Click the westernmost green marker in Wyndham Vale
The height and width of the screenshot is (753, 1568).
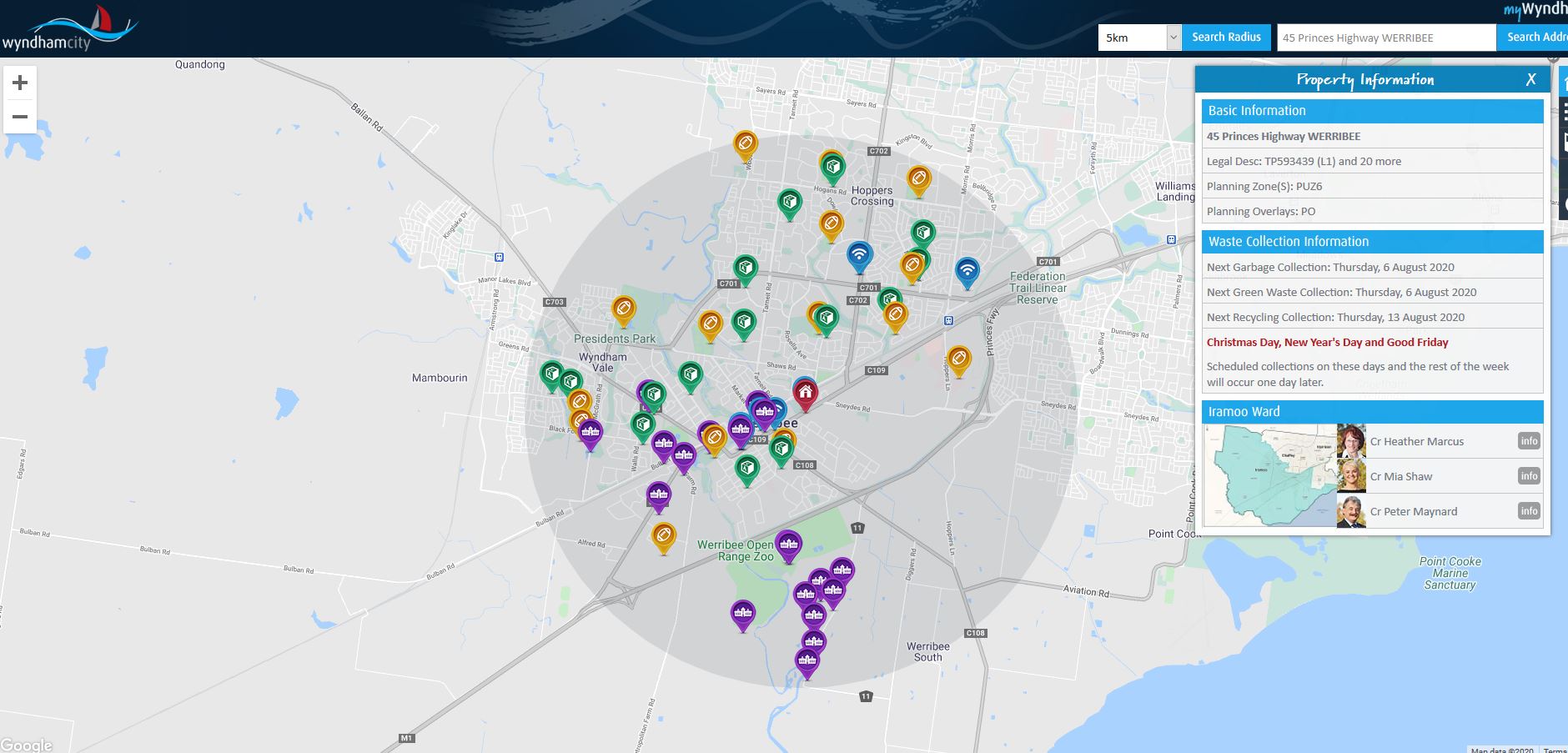[x=551, y=375]
